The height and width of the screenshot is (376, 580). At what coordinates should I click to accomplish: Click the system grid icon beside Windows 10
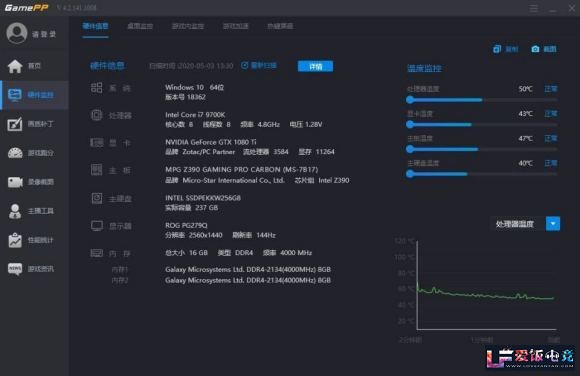point(97,88)
